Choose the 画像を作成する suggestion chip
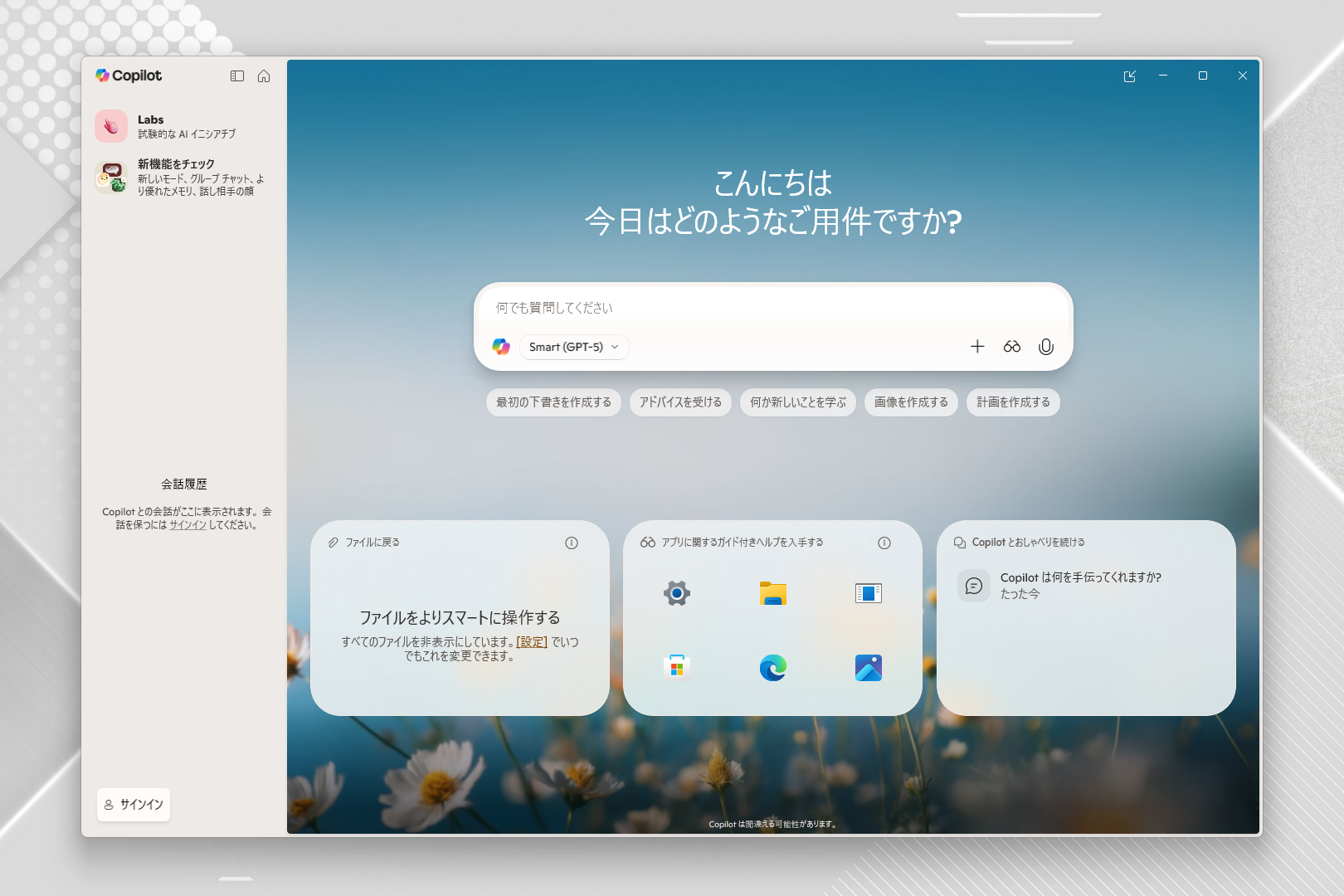The width and height of the screenshot is (1344, 896). point(911,402)
